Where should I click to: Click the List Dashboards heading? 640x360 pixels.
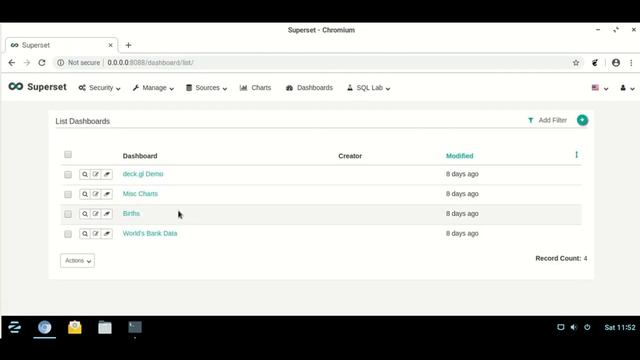[x=82, y=121]
